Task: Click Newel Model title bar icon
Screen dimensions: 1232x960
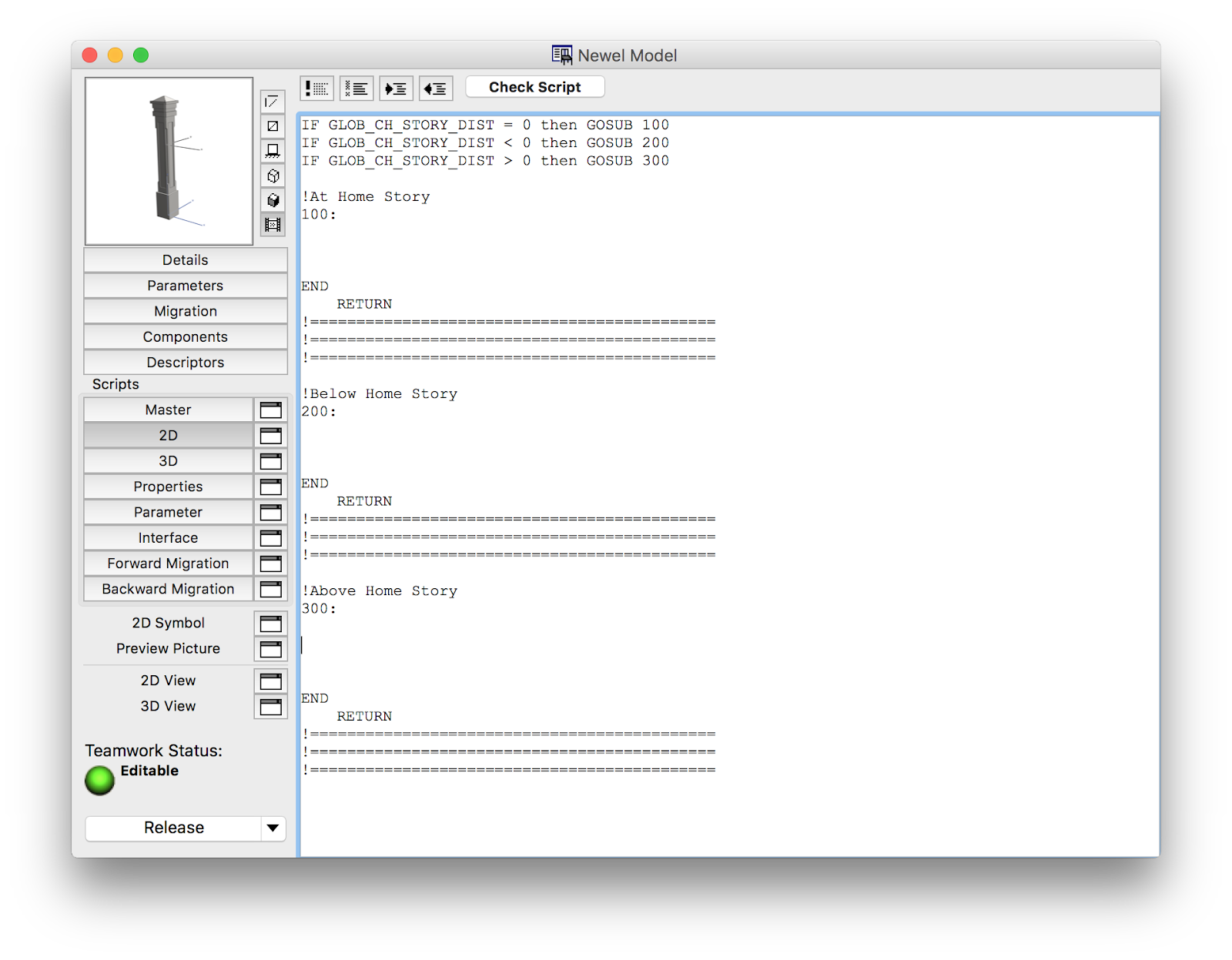Action: (x=562, y=55)
